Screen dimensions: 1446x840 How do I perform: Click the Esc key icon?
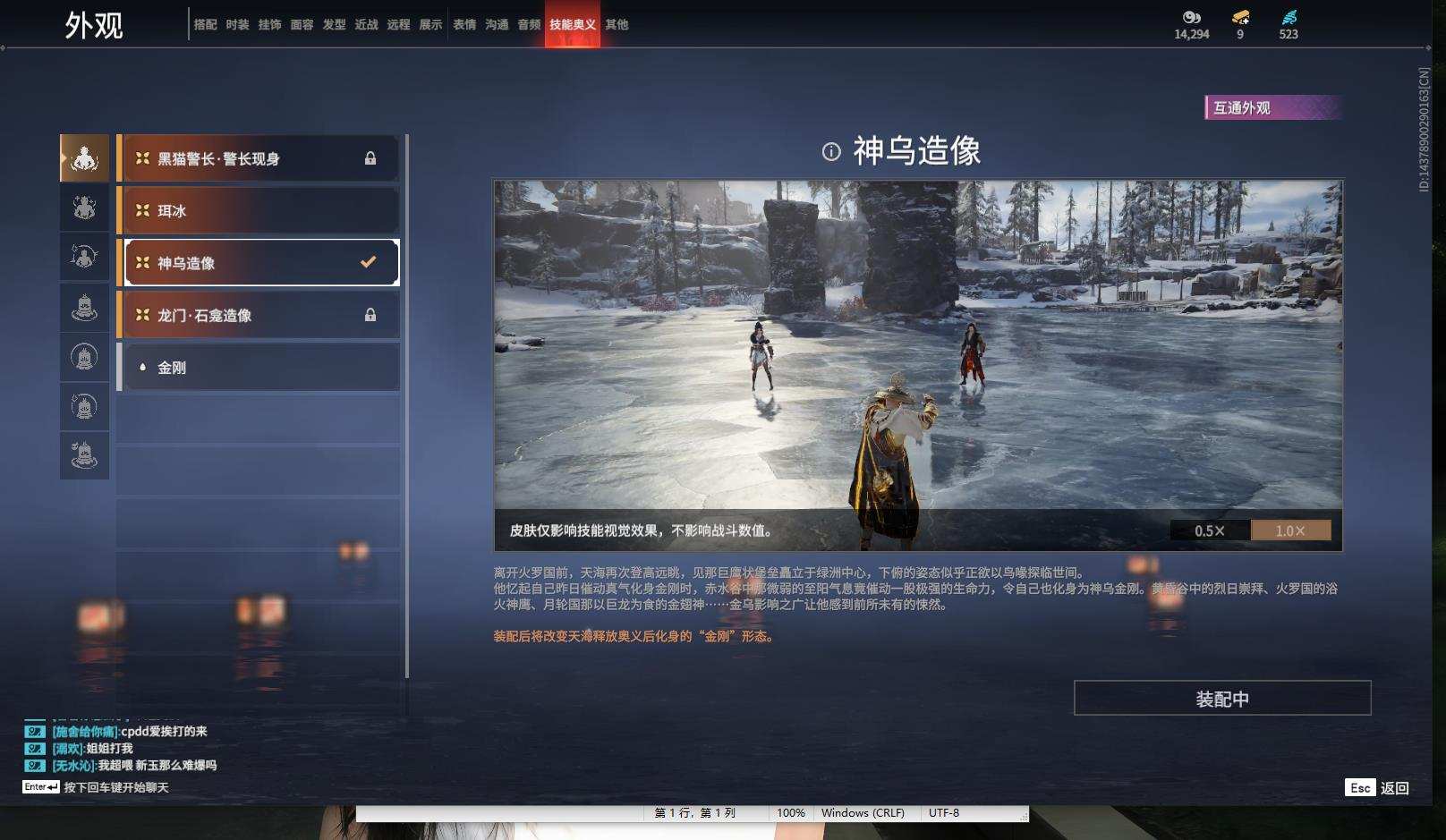1360,787
